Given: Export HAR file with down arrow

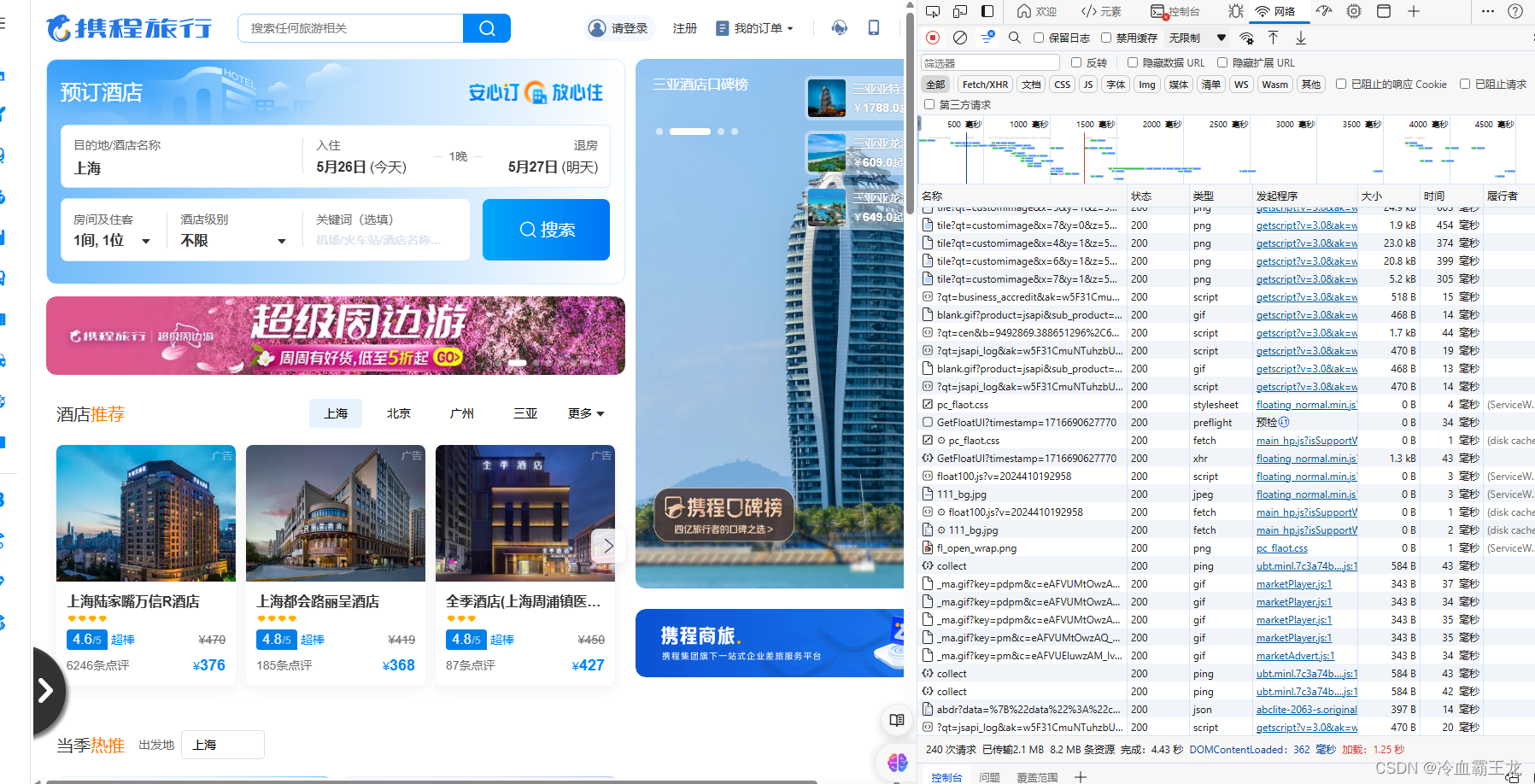Looking at the screenshot, I should (1301, 38).
